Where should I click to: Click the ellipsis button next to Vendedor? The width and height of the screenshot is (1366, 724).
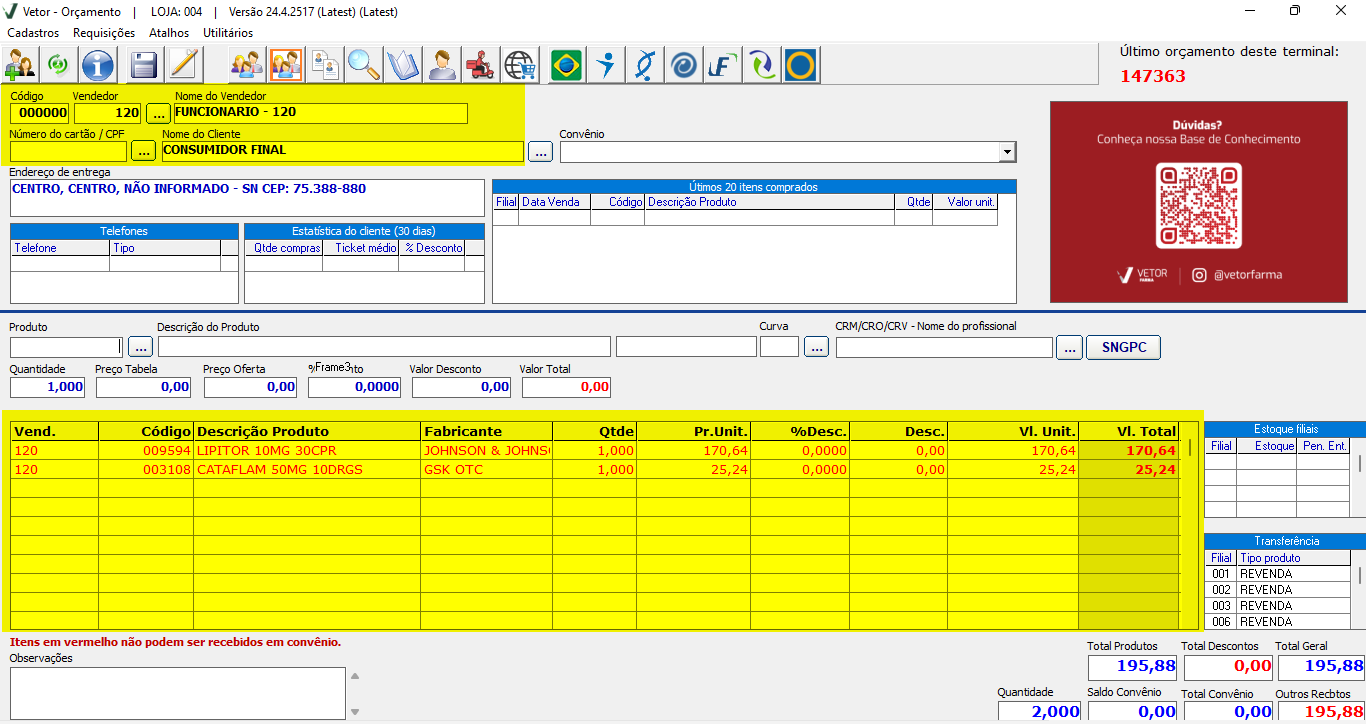(158, 113)
